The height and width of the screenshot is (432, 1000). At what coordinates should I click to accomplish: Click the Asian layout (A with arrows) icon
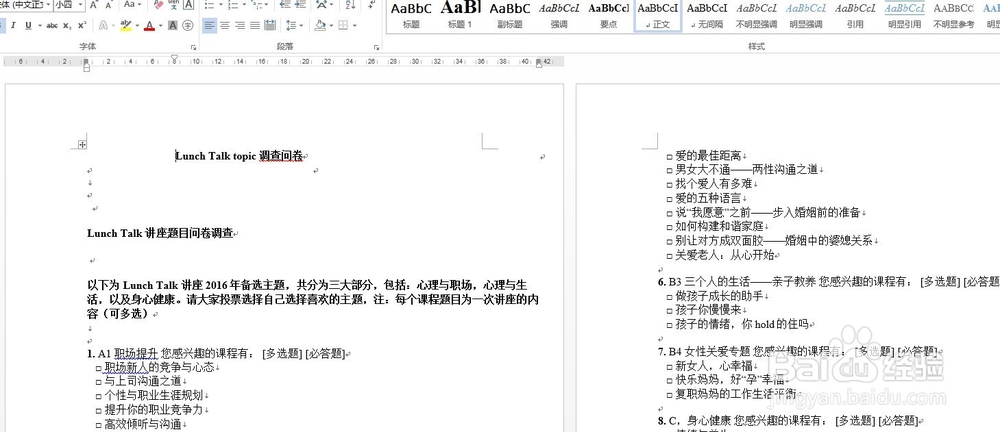(322, 5)
